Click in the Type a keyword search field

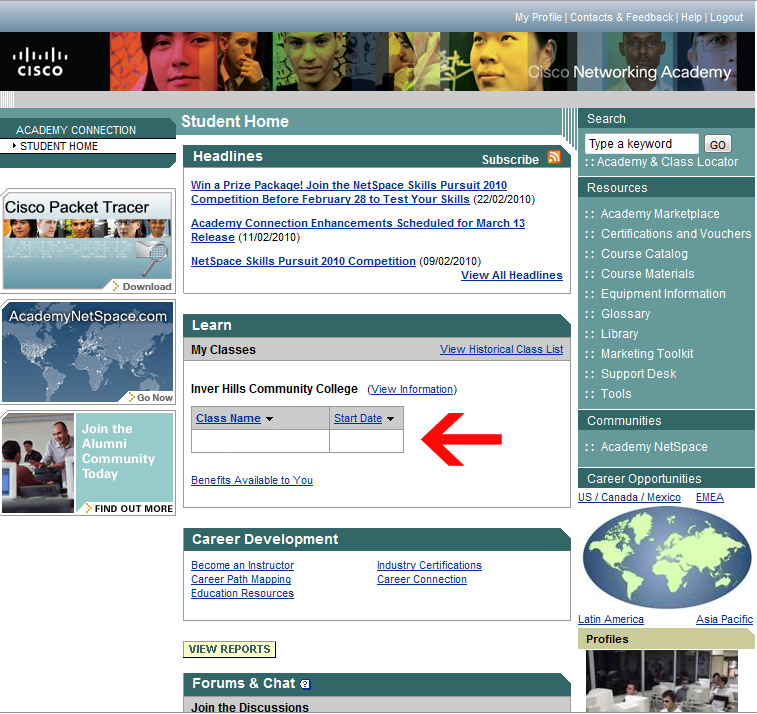(x=642, y=144)
